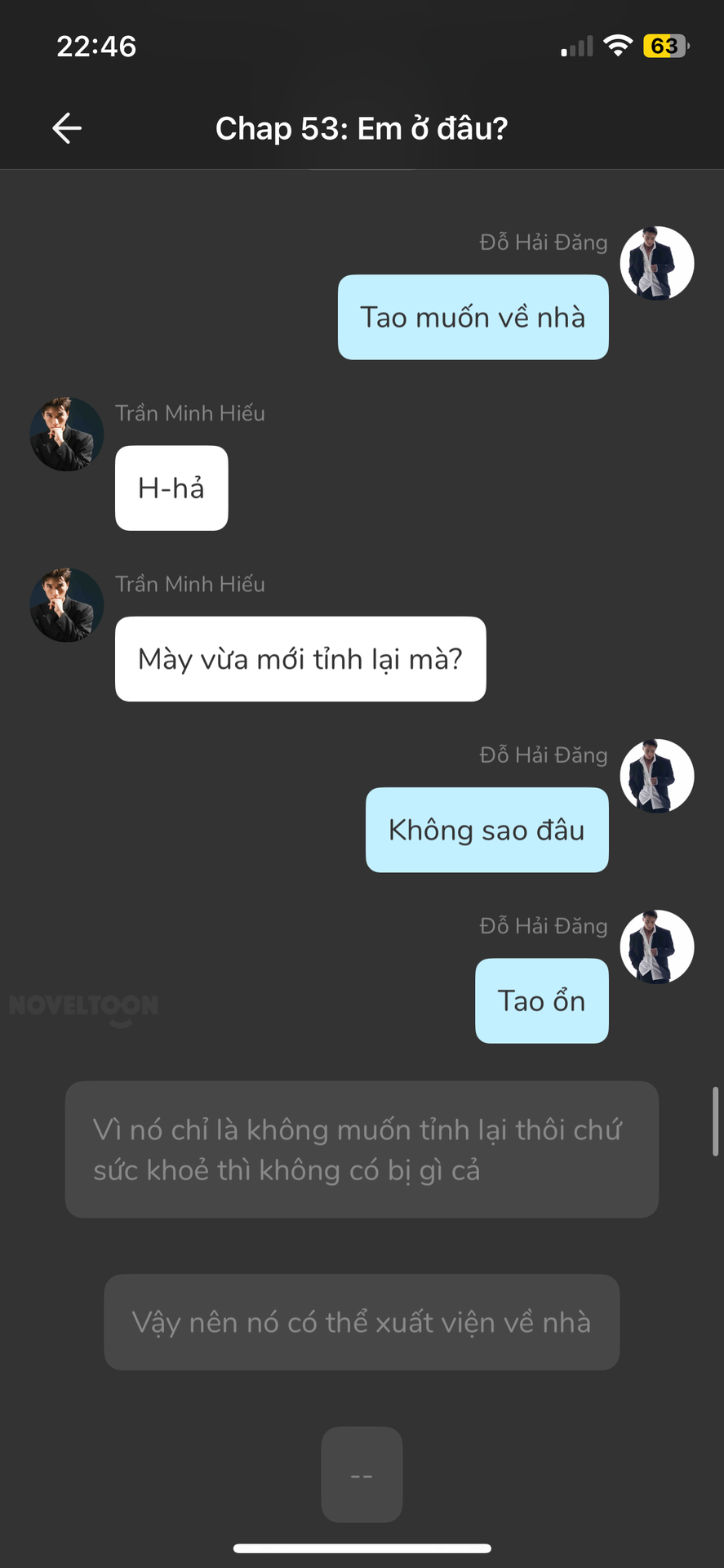Tap Đỗ Hải Đăng avatar beside 'Tao ổn'
724x1568 pixels.
click(x=657, y=947)
